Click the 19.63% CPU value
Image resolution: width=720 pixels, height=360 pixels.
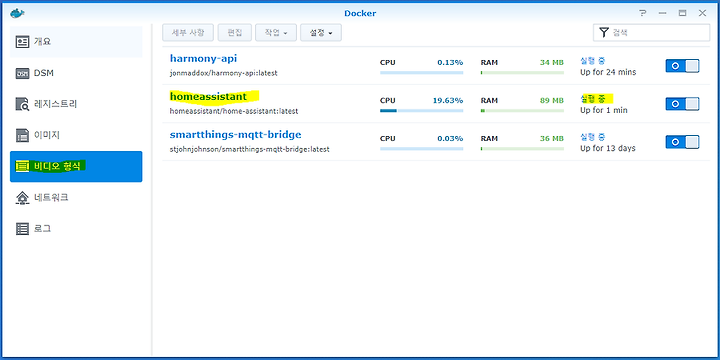click(x=448, y=101)
